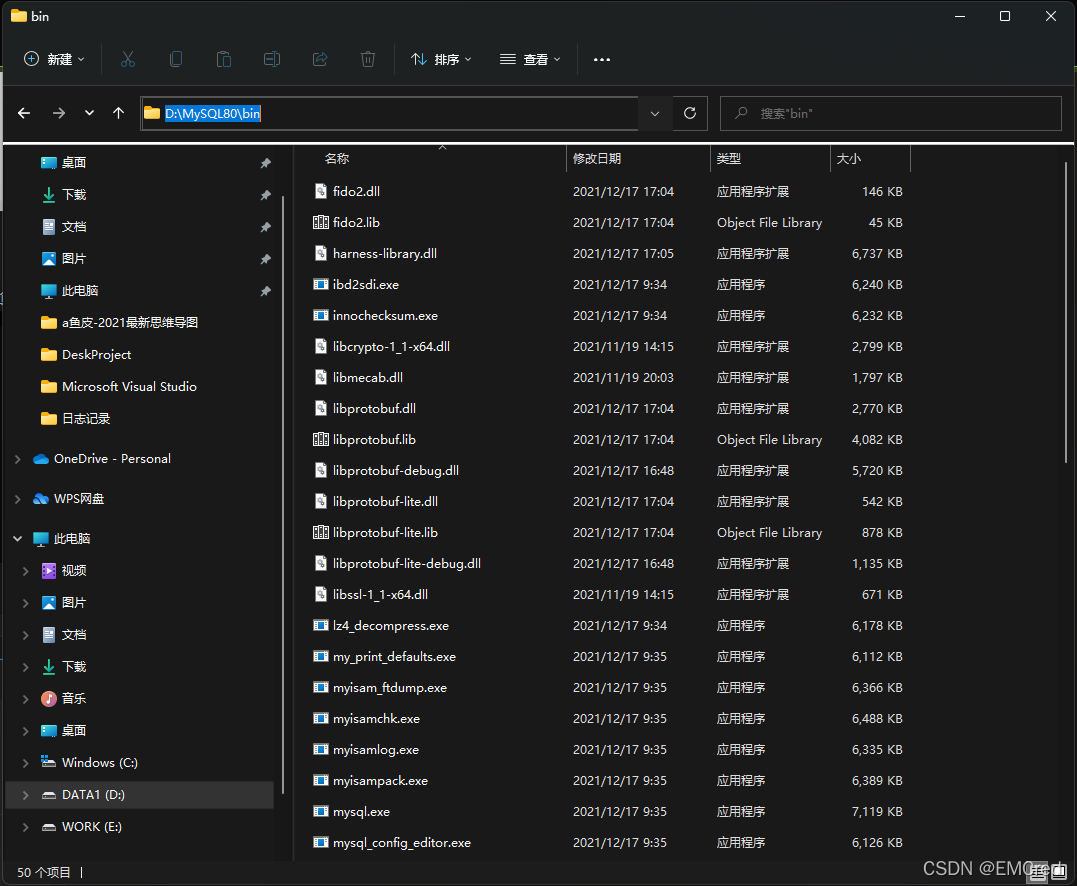Expand the WORK (E:) drive node
This screenshot has width=1077, height=886.
pos(25,827)
